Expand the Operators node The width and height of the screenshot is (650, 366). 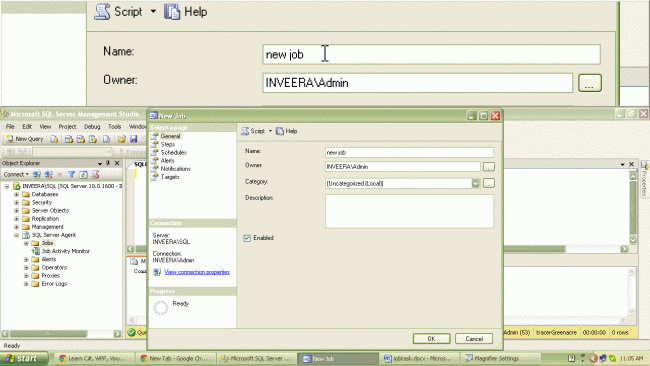[26, 267]
